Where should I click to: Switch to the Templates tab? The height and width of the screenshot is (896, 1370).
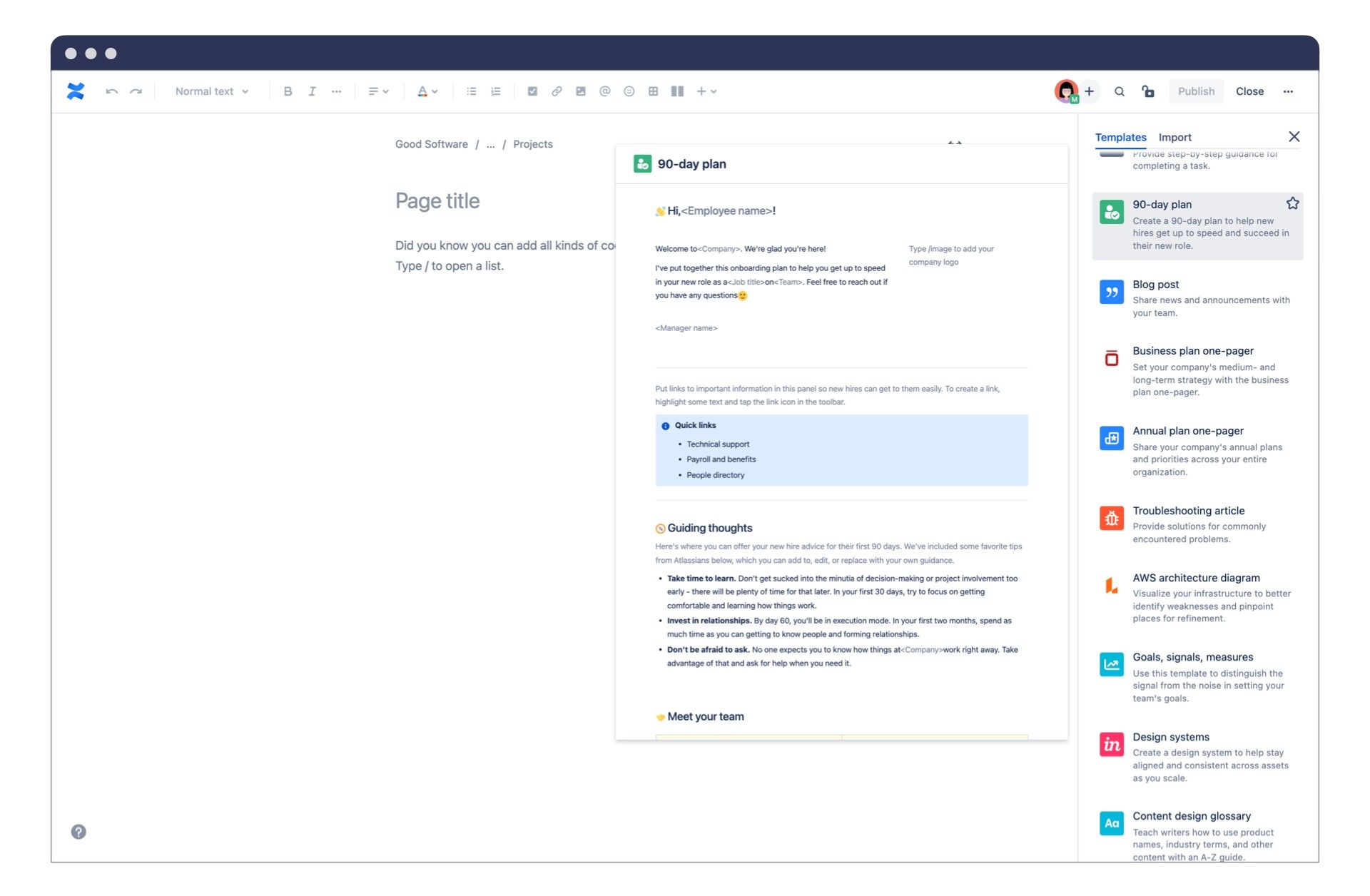[1120, 137]
